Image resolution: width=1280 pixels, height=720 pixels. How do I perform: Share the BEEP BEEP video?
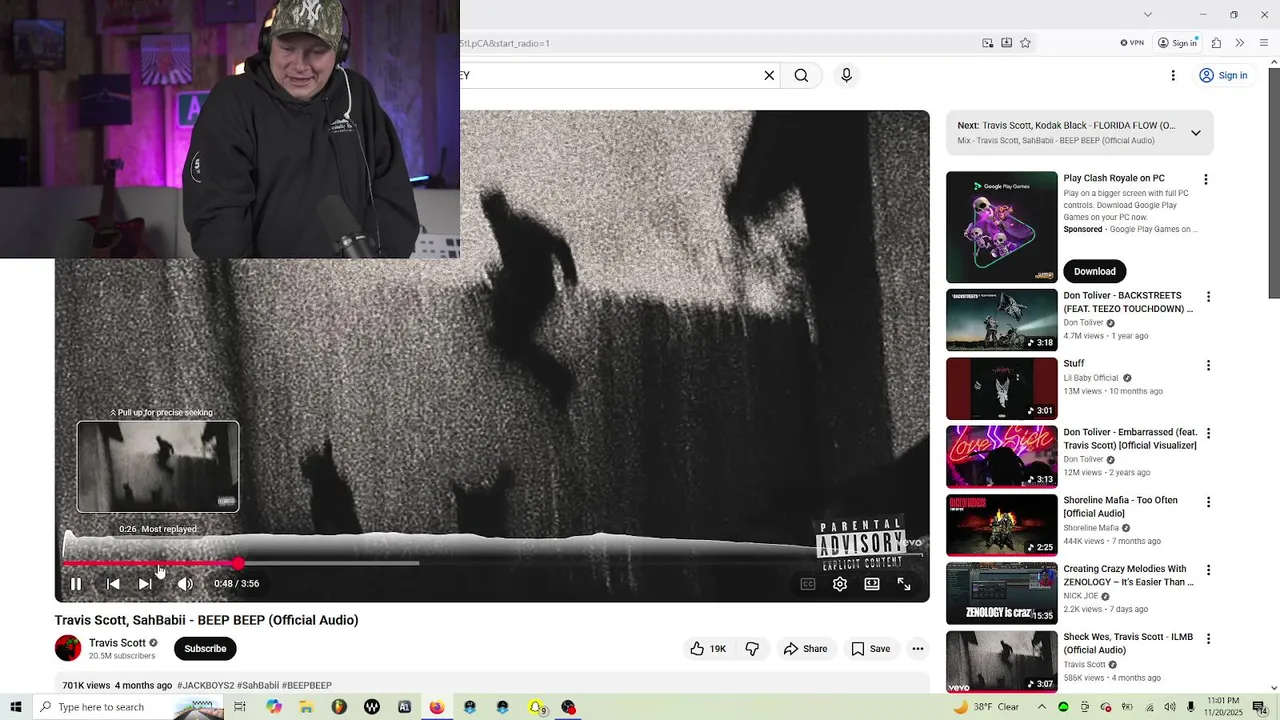(x=805, y=649)
